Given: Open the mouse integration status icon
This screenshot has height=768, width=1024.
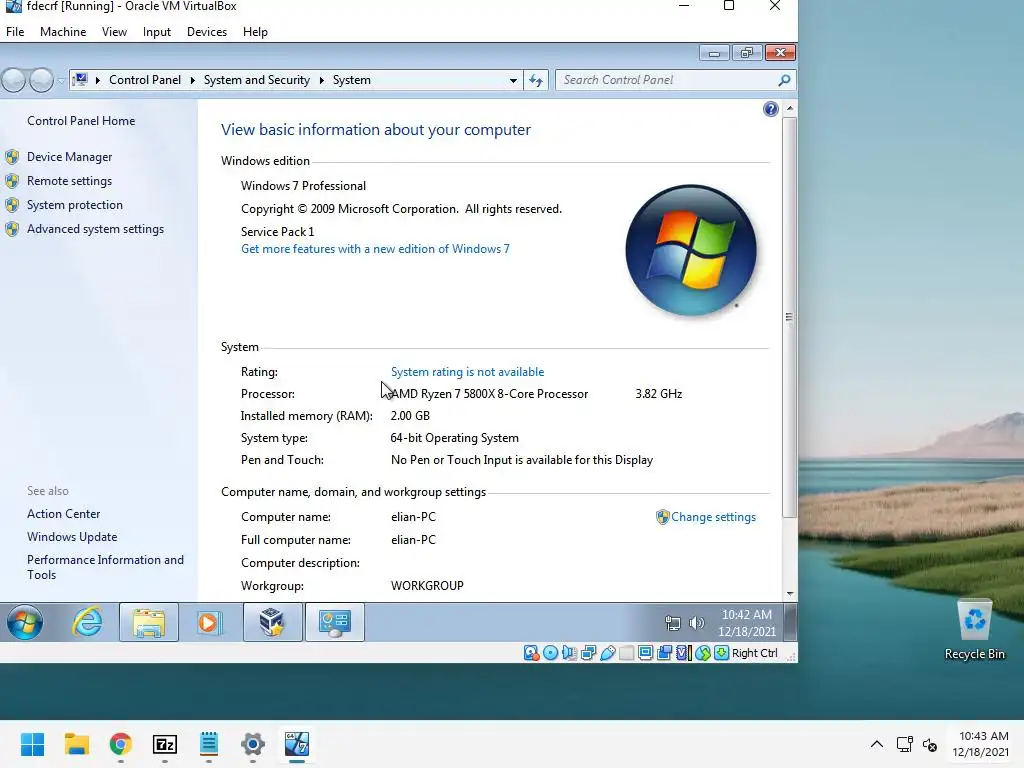Looking at the screenshot, I should 703,652.
